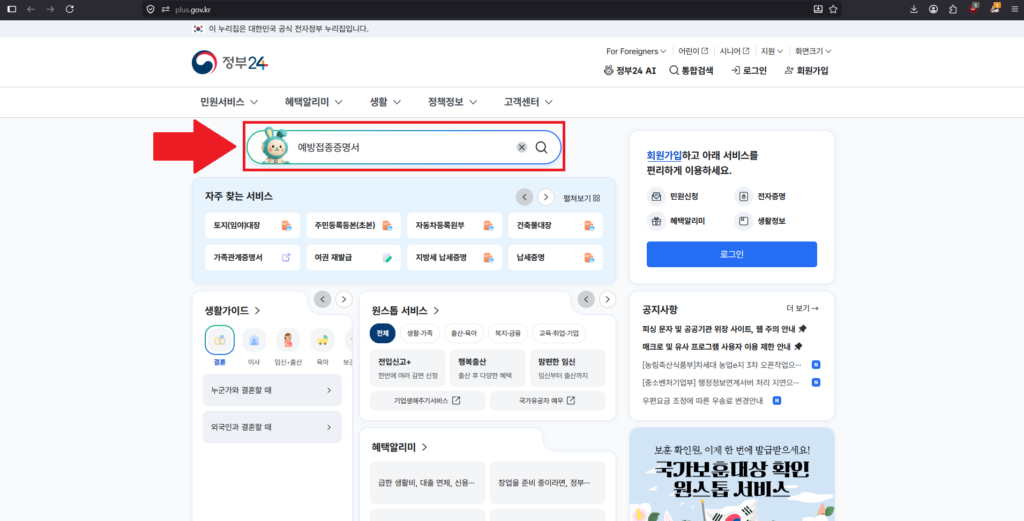Open browser account profile icon
Image resolution: width=1024 pixels, height=521 pixels.
933,9
